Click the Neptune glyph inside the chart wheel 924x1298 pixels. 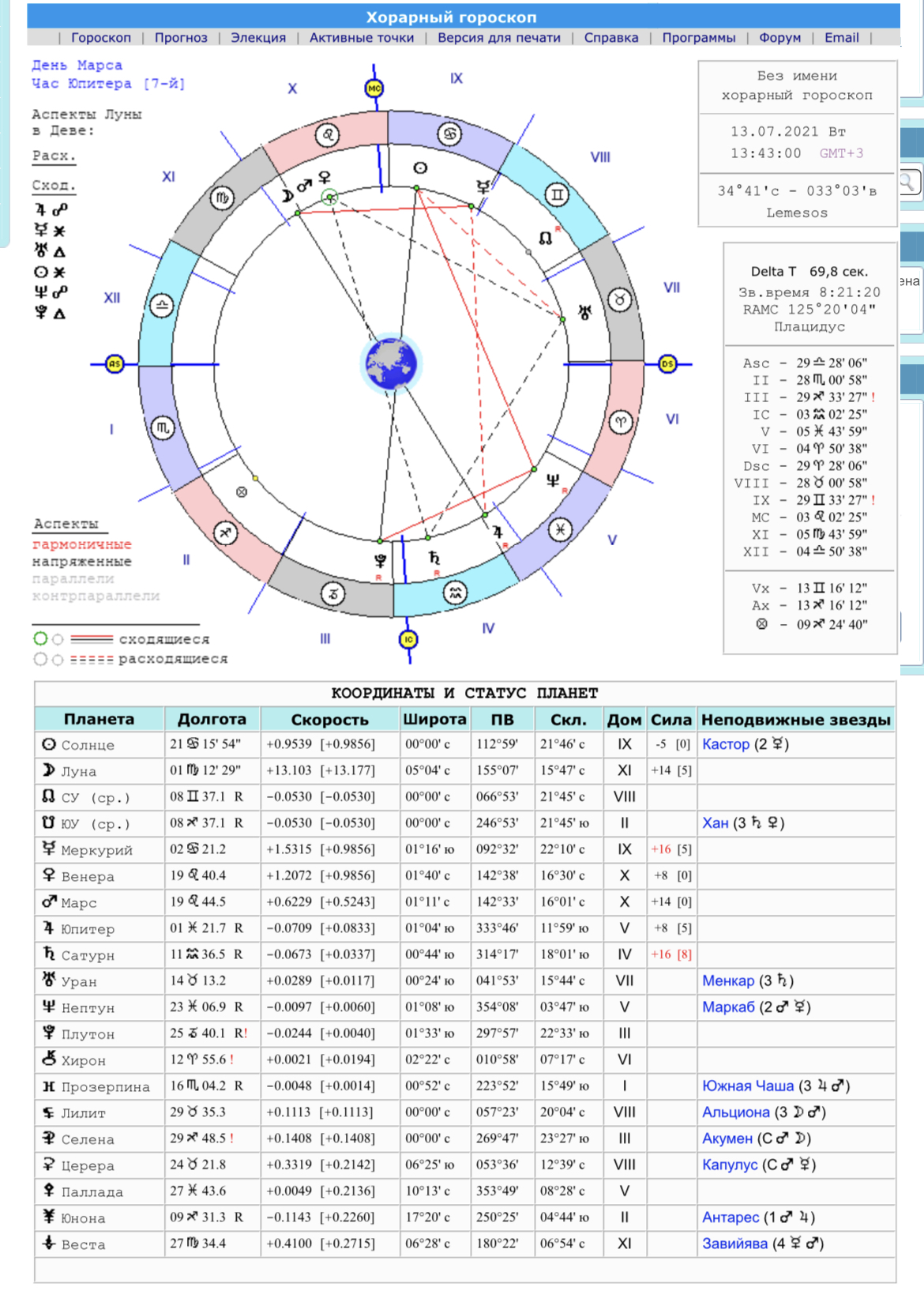point(553,480)
